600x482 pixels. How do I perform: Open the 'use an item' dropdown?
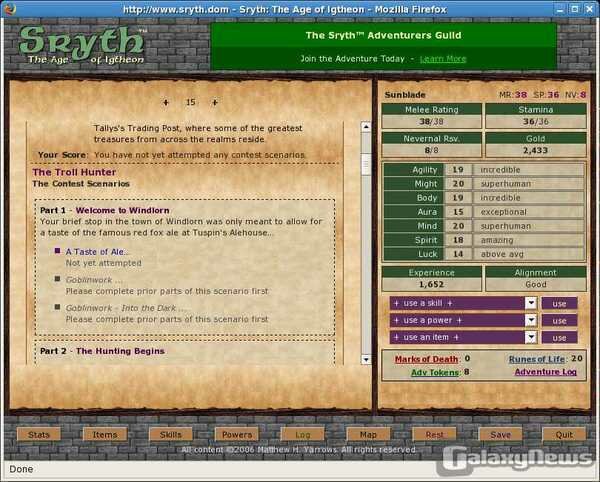[531, 337]
